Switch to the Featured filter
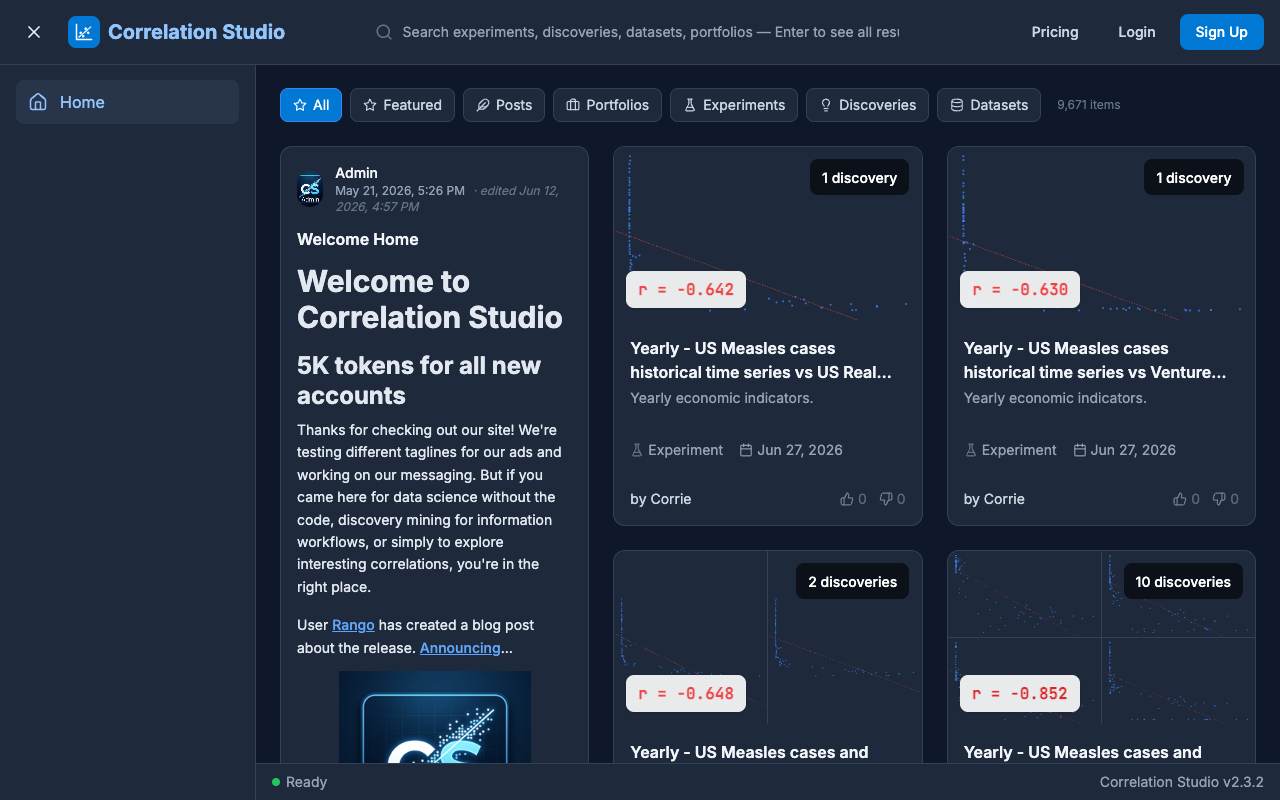This screenshot has height=800, width=1280. [x=402, y=105]
